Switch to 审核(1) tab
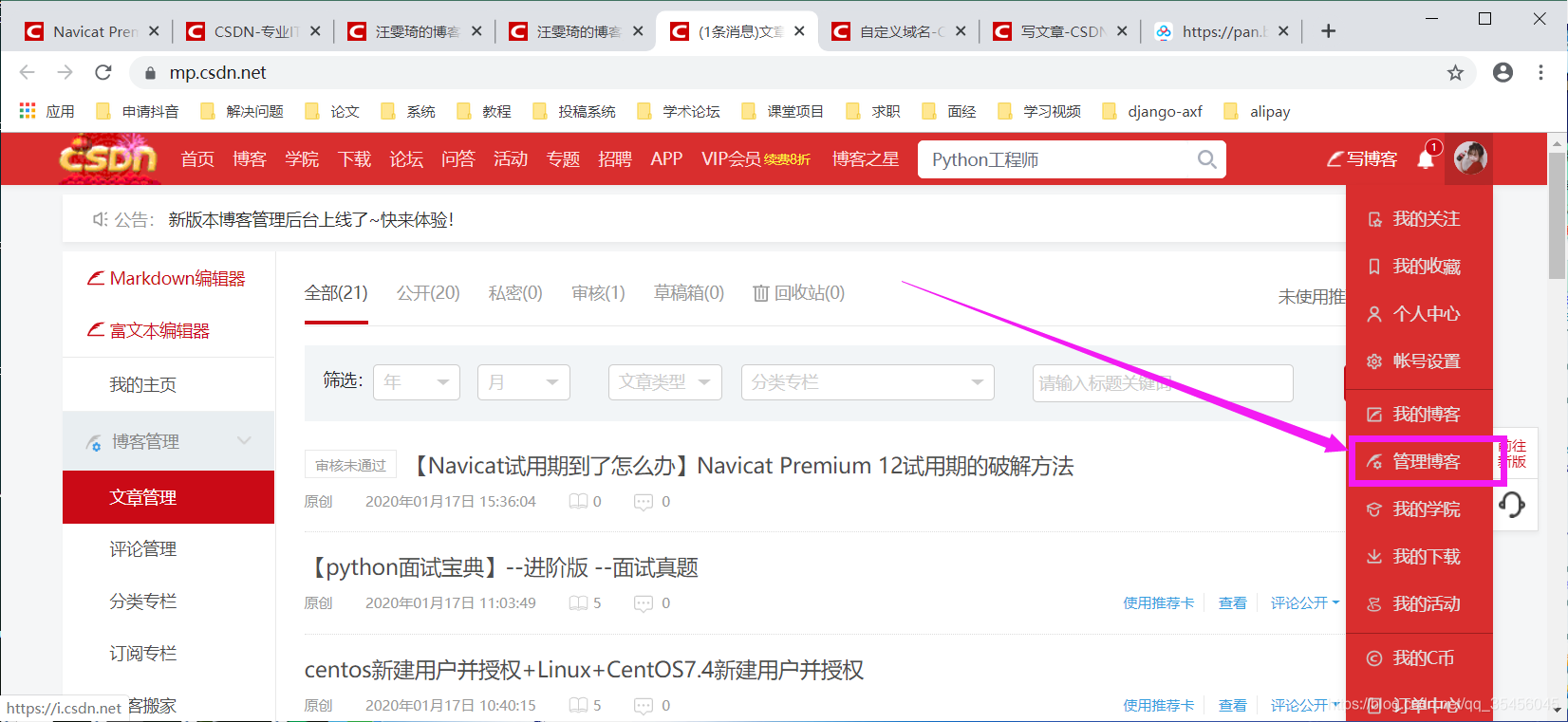The image size is (1568, 722). point(598,293)
